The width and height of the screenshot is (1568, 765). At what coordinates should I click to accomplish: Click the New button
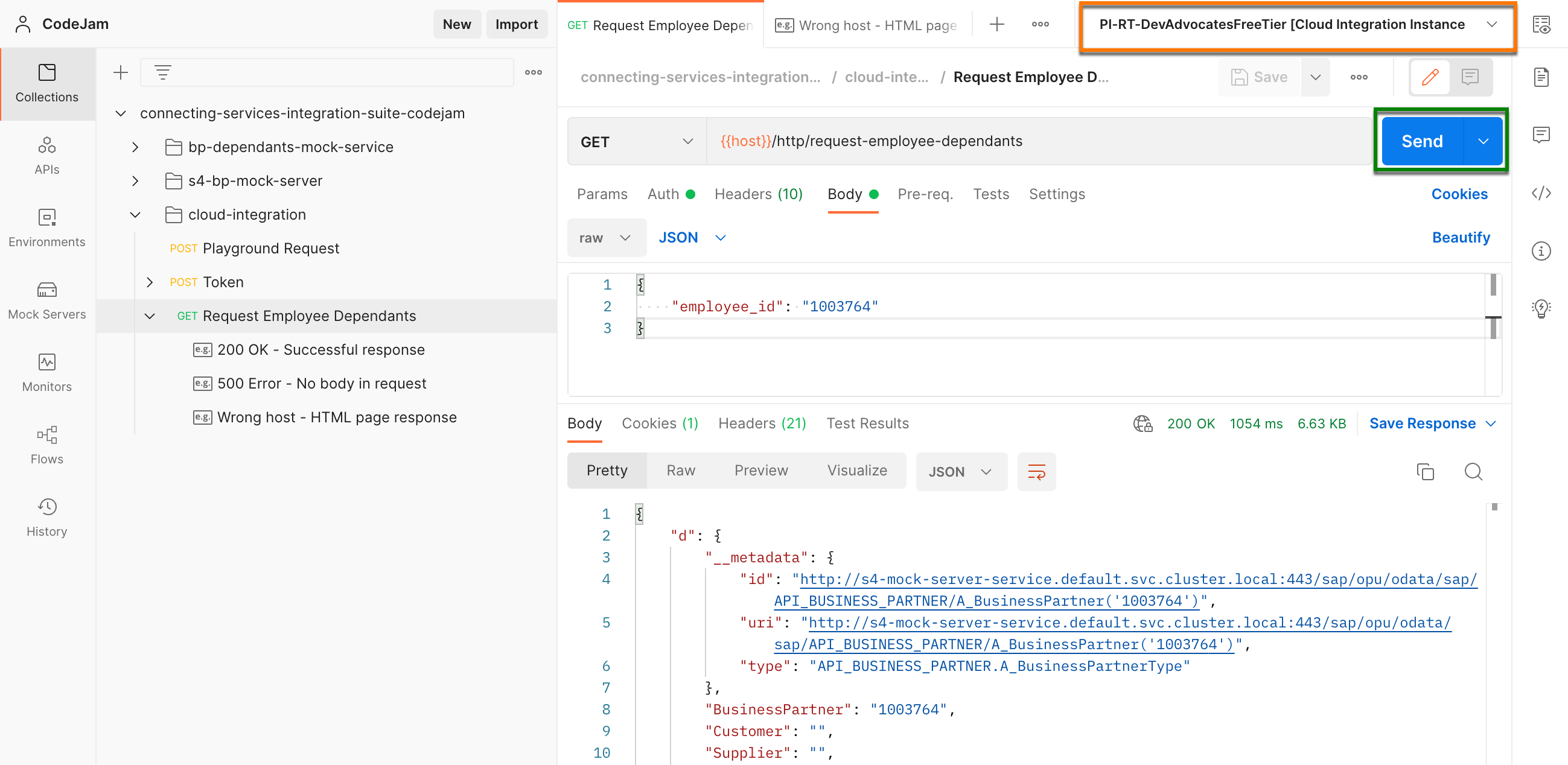coord(456,24)
